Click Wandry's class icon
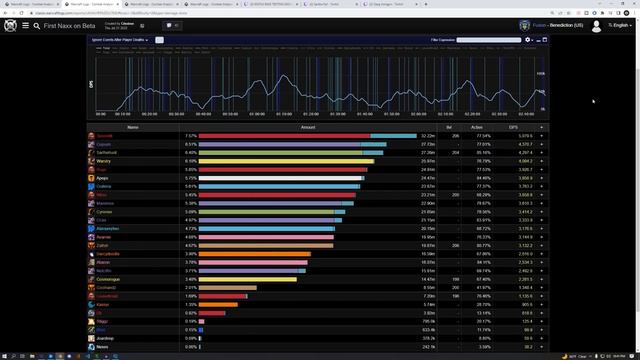Screen dimensions: 640x360 (x=91, y=161)
